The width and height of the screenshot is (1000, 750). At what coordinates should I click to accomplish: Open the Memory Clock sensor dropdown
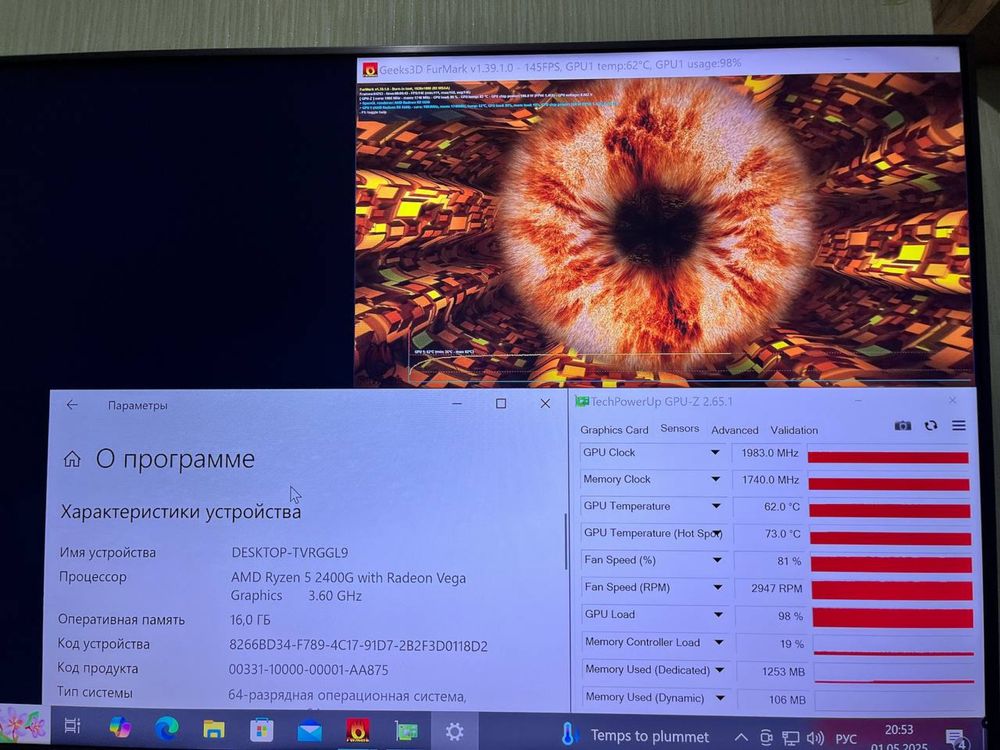[716, 479]
